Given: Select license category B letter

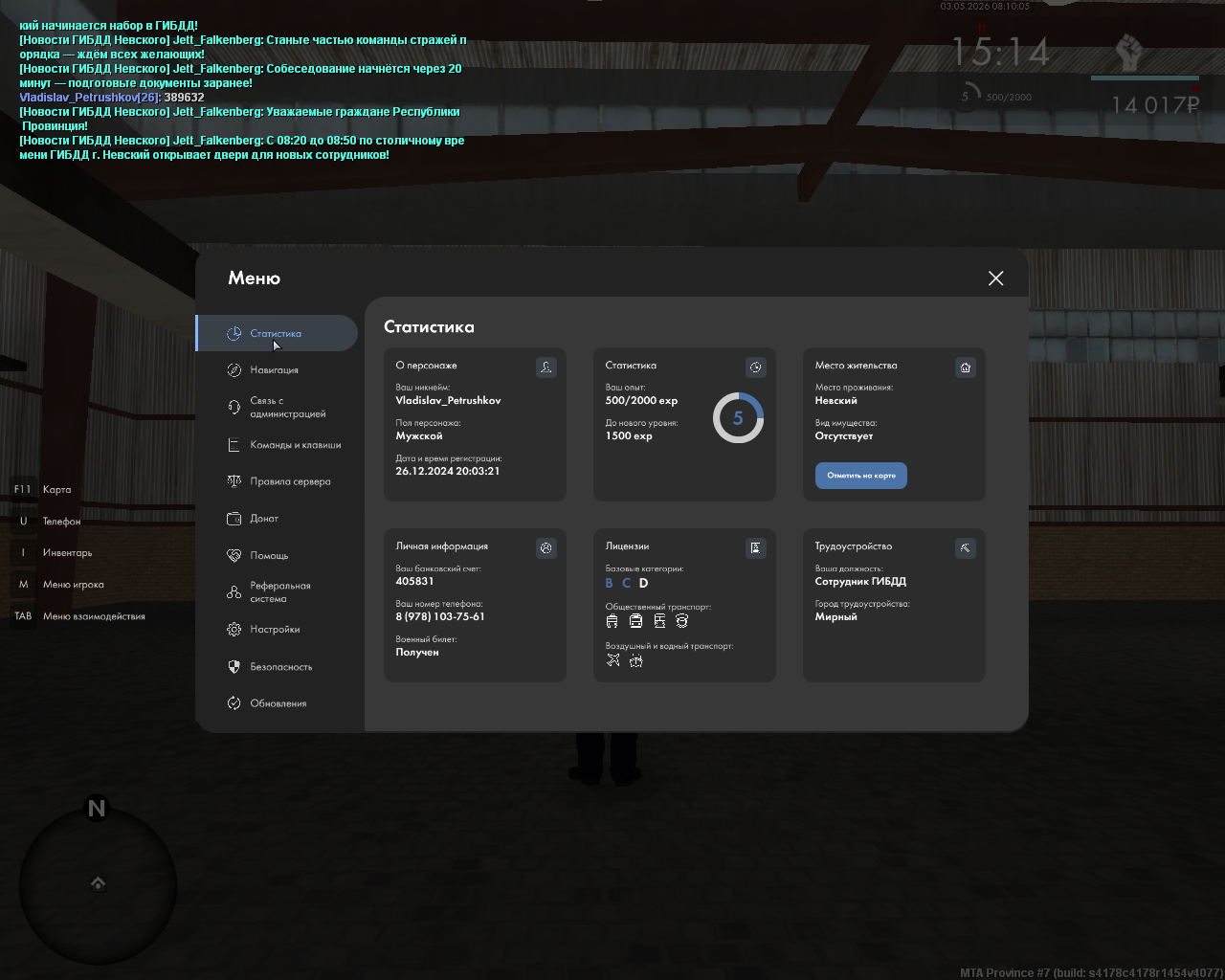Looking at the screenshot, I should (x=610, y=583).
